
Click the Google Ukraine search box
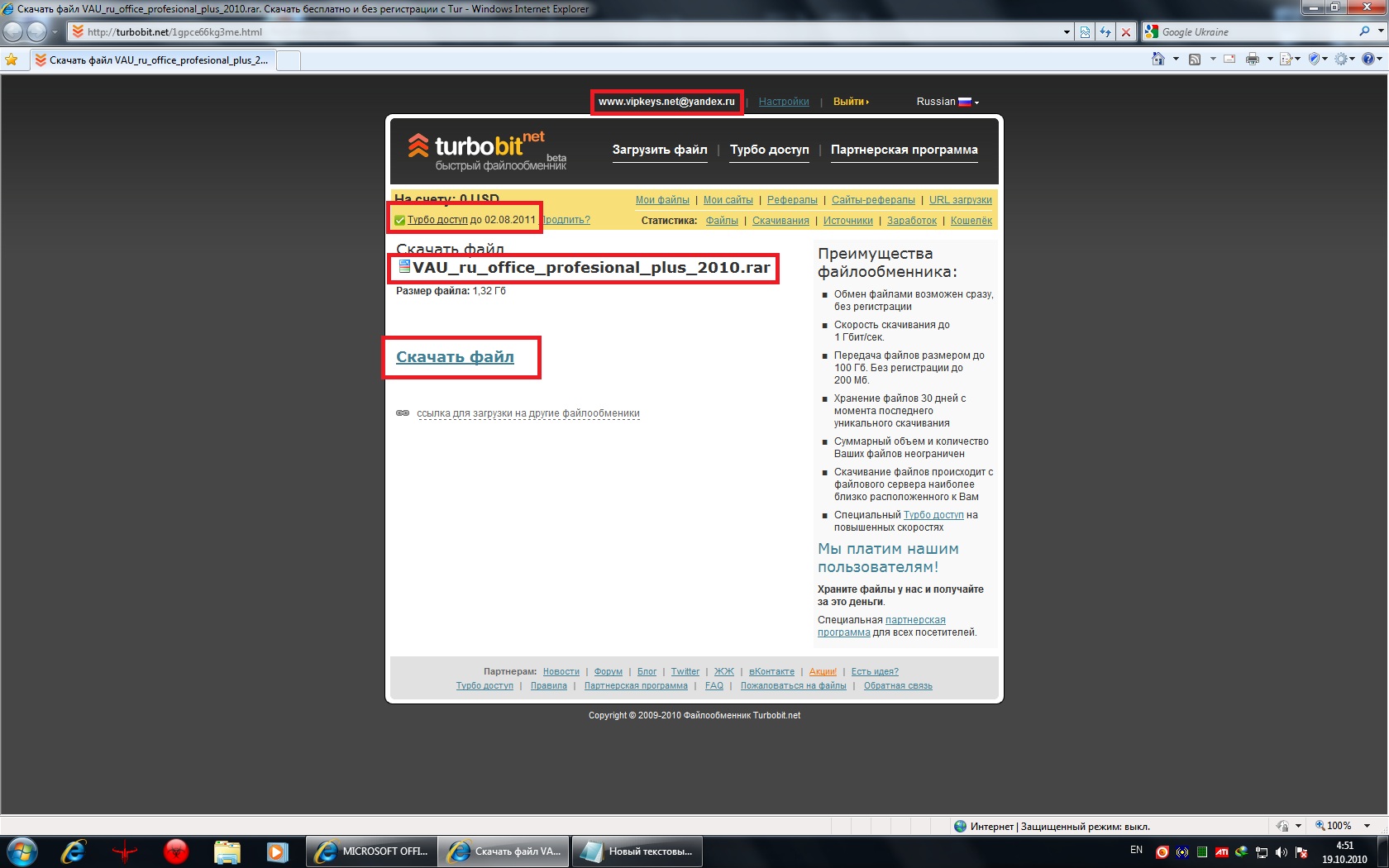pos(1257,31)
